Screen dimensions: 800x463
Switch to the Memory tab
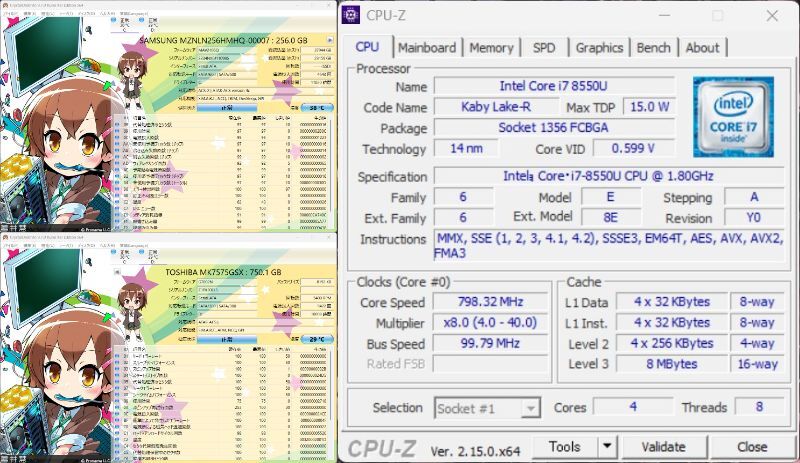(x=491, y=47)
